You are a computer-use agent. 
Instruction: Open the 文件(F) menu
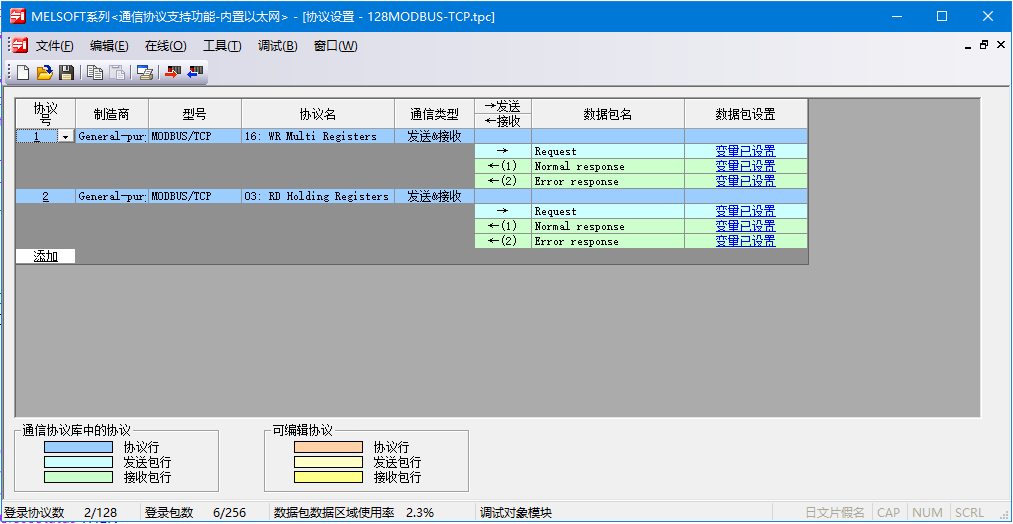click(54, 46)
